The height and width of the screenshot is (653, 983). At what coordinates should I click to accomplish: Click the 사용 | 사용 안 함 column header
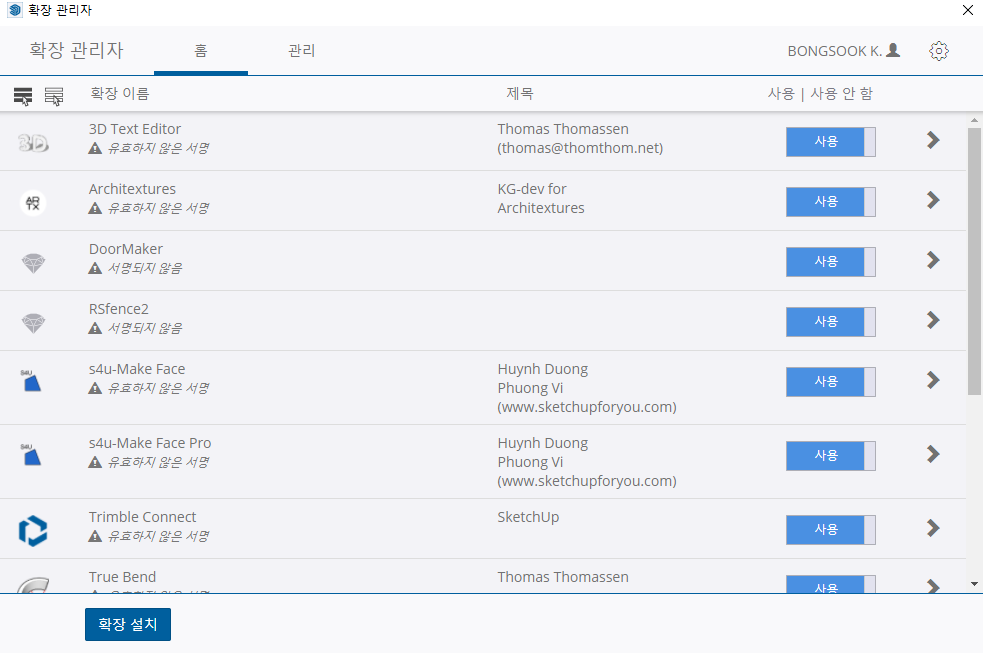[820, 93]
